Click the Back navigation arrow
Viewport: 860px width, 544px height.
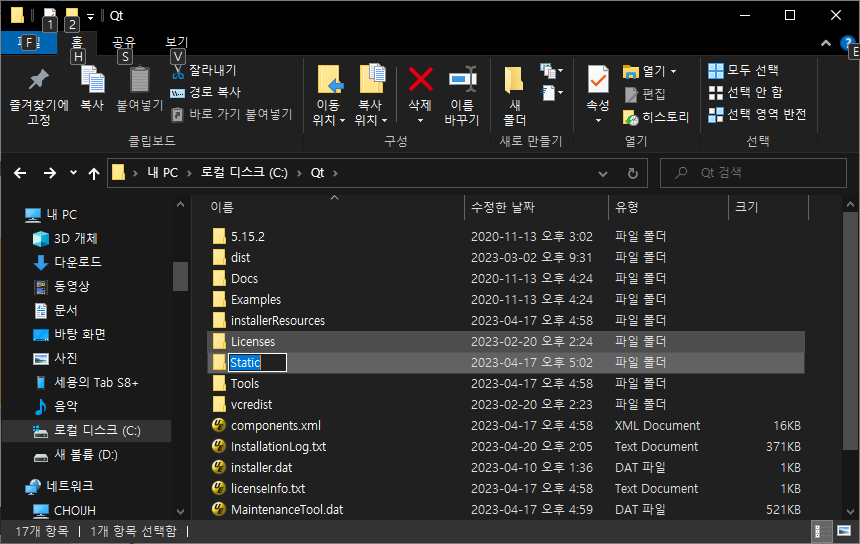(x=20, y=173)
